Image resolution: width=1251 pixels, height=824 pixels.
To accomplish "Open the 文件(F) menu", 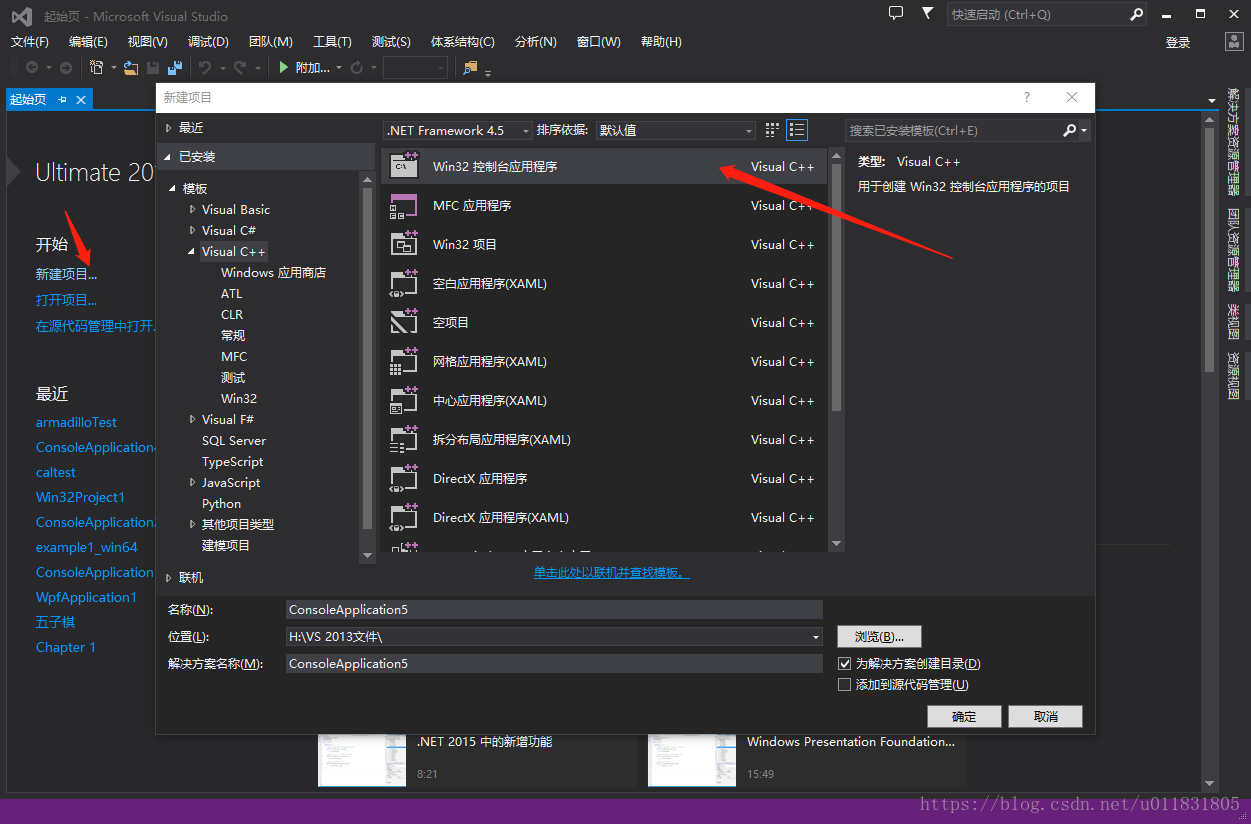I will pyautogui.click(x=30, y=42).
